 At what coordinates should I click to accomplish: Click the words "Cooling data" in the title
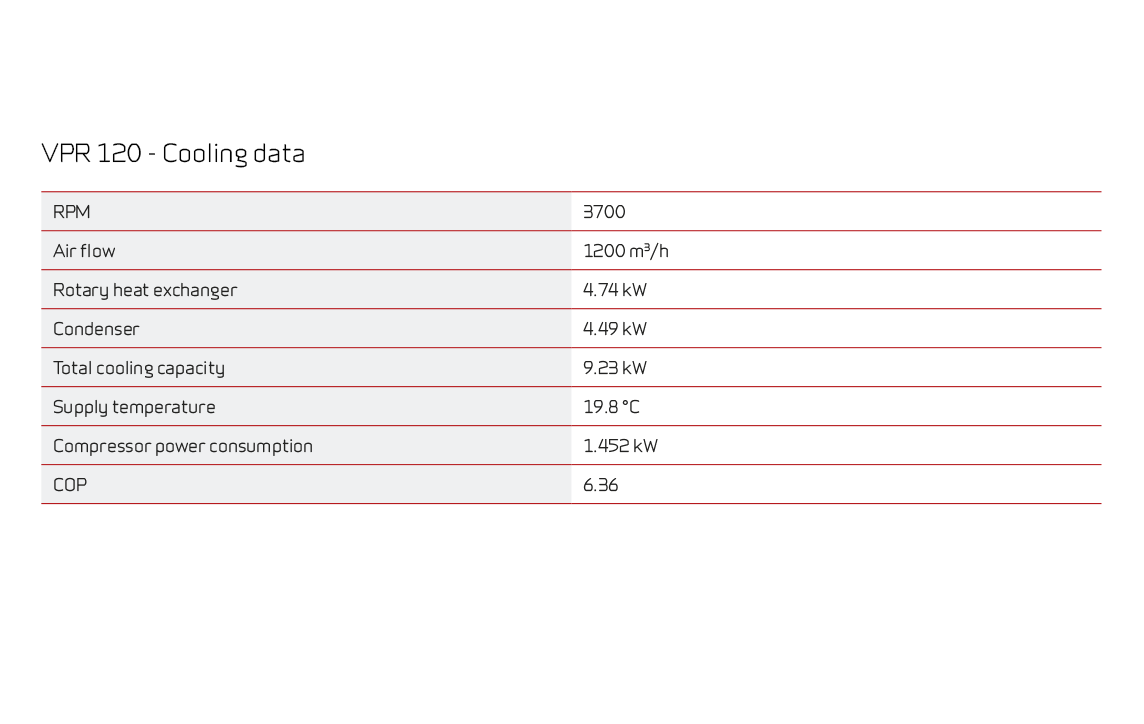(x=233, y=154)
